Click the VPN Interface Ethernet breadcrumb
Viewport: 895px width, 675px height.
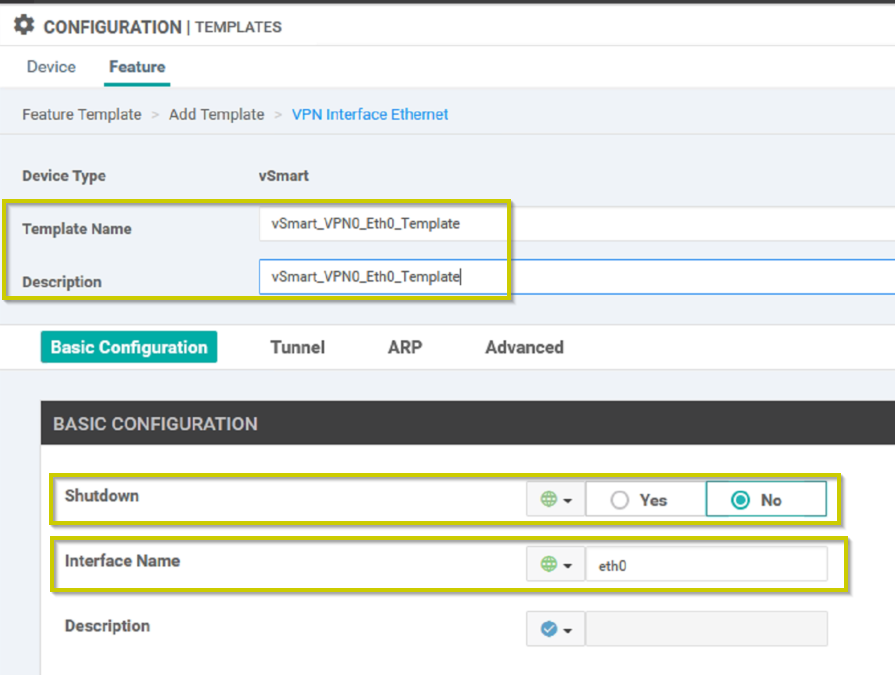point(370,114)
